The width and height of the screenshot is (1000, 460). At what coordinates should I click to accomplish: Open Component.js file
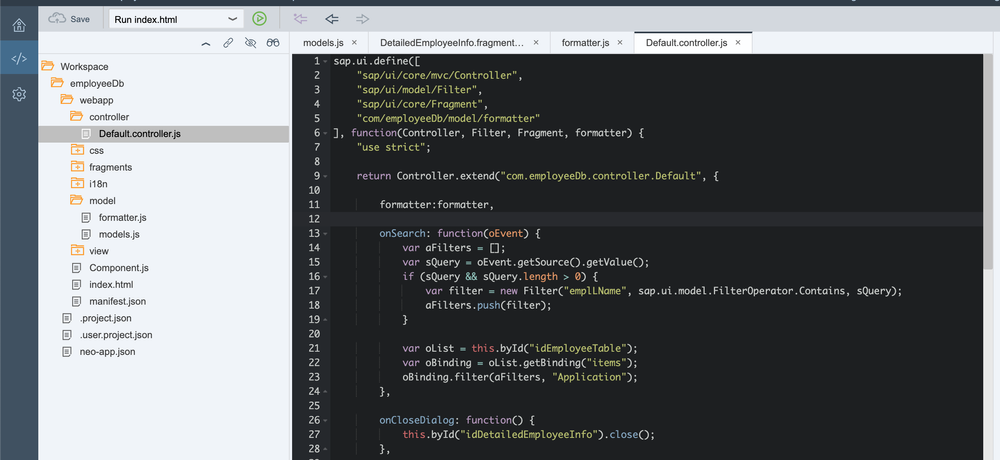tap(119, 268)
